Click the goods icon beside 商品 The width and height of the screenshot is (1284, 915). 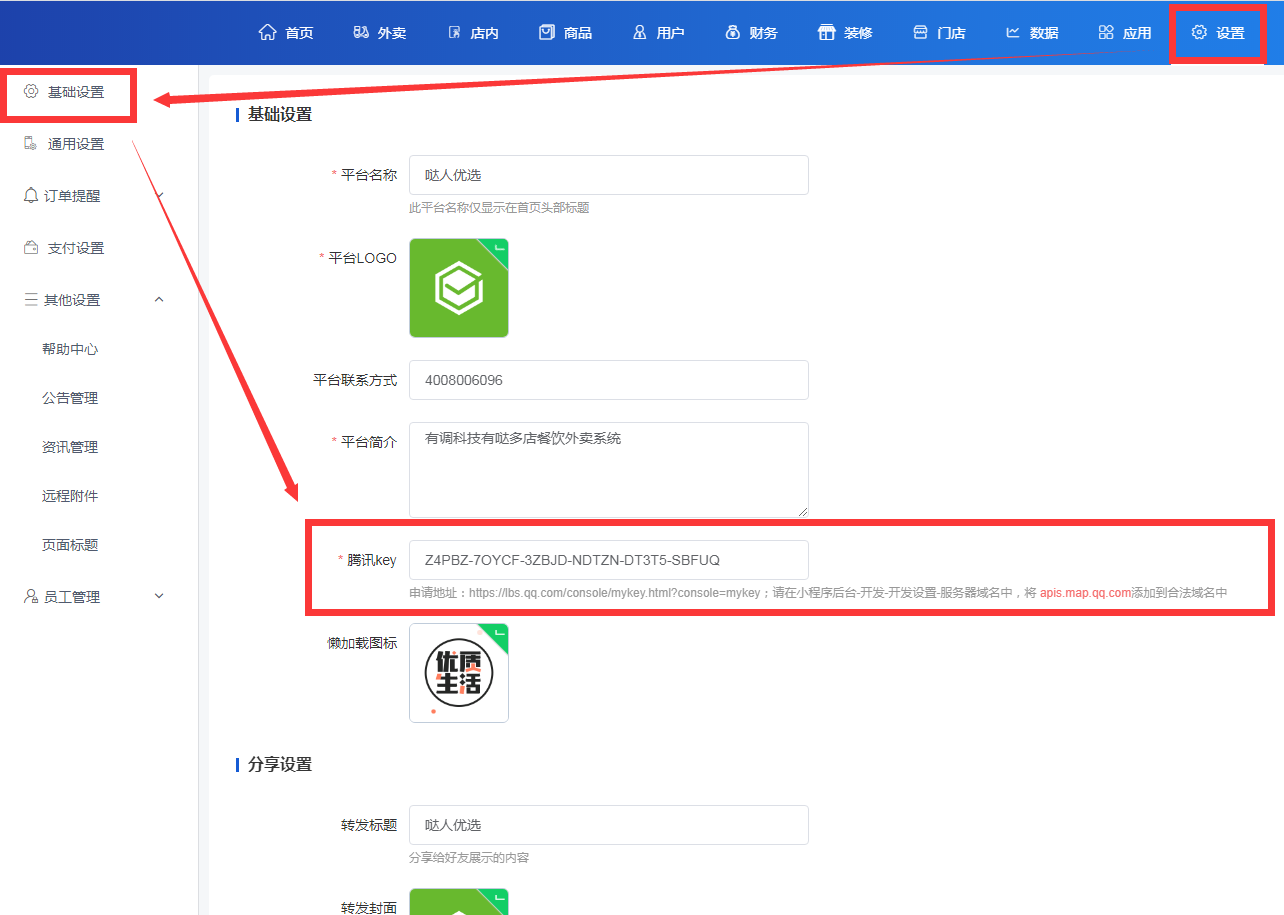coord(546,32)
